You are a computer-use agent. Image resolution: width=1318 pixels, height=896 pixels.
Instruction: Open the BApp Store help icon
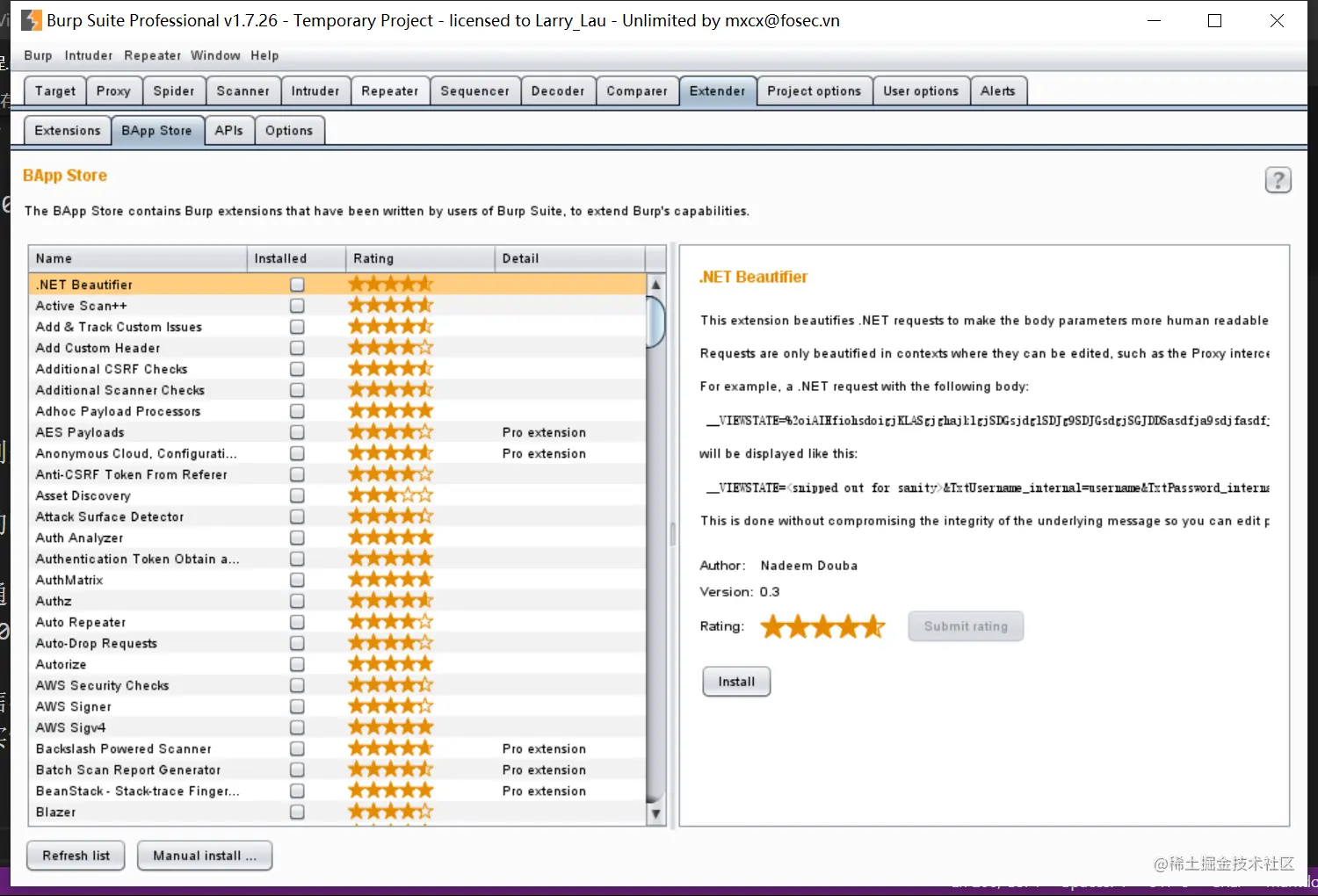click(1278, 180)
